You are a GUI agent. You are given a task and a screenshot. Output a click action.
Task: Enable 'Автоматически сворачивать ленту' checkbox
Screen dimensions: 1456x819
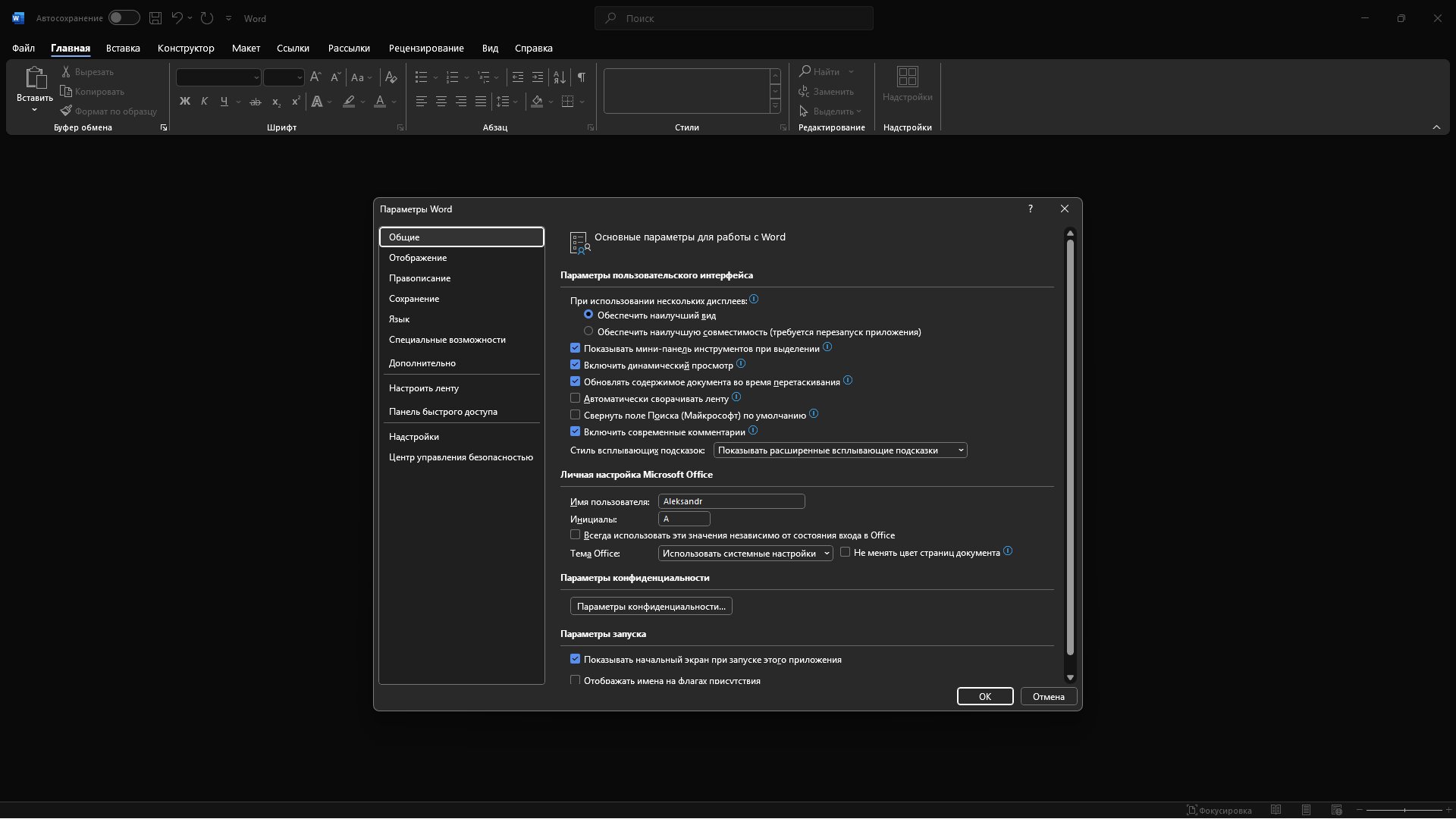point(575,398)
